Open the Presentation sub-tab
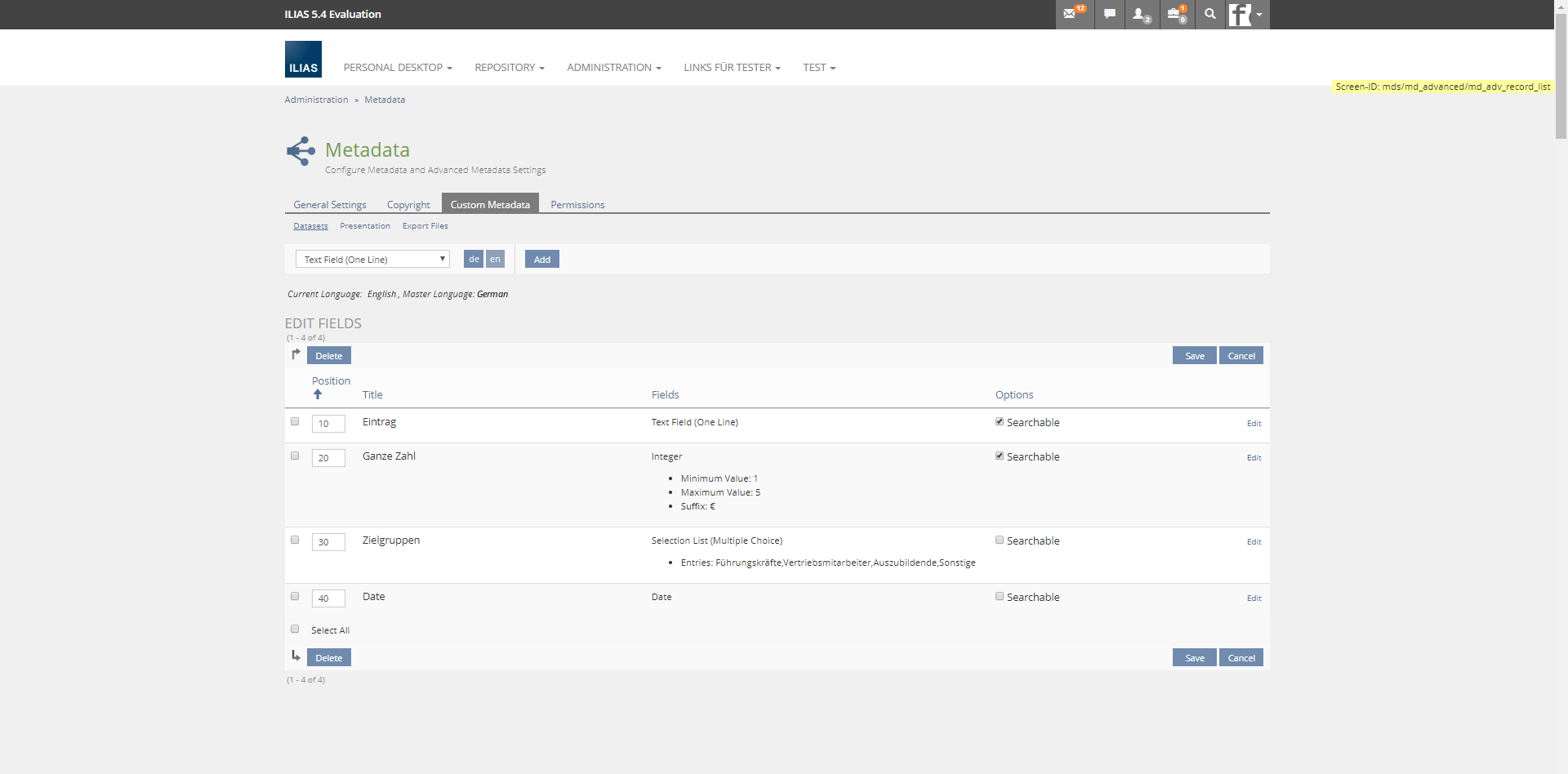This screenshot has height=774, width=1568. (365, 226)
